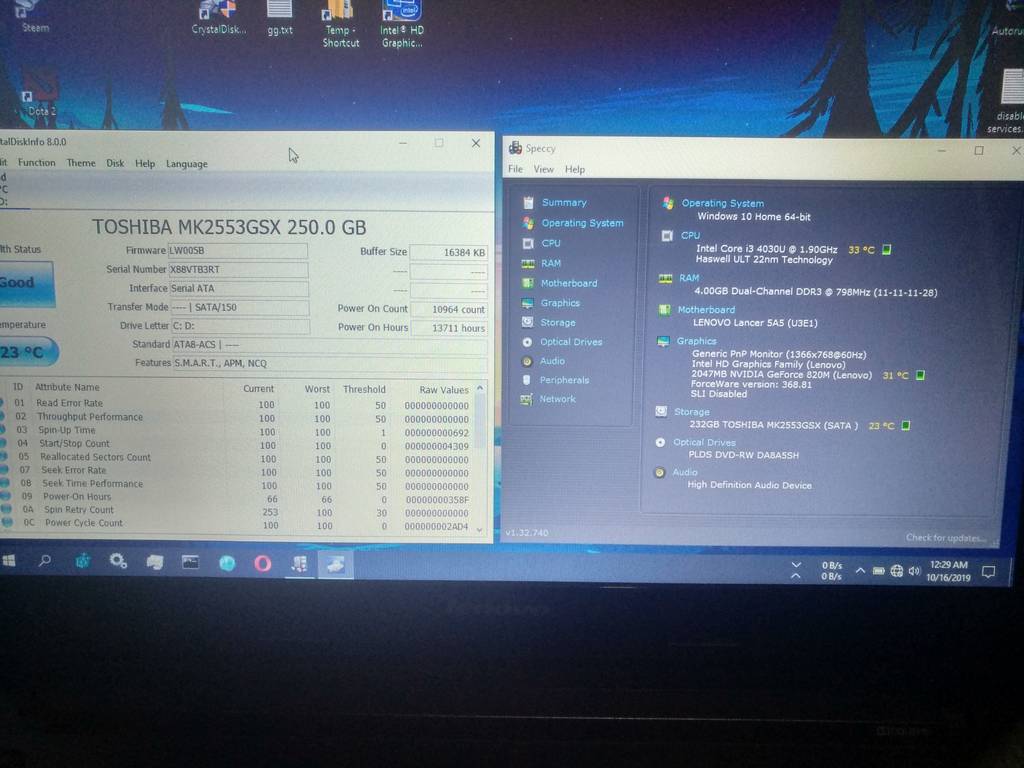Open taskbar Search magnifier icon
Image resolution: width=1024 pixels, height=768 pixels.
pos(45,560)
